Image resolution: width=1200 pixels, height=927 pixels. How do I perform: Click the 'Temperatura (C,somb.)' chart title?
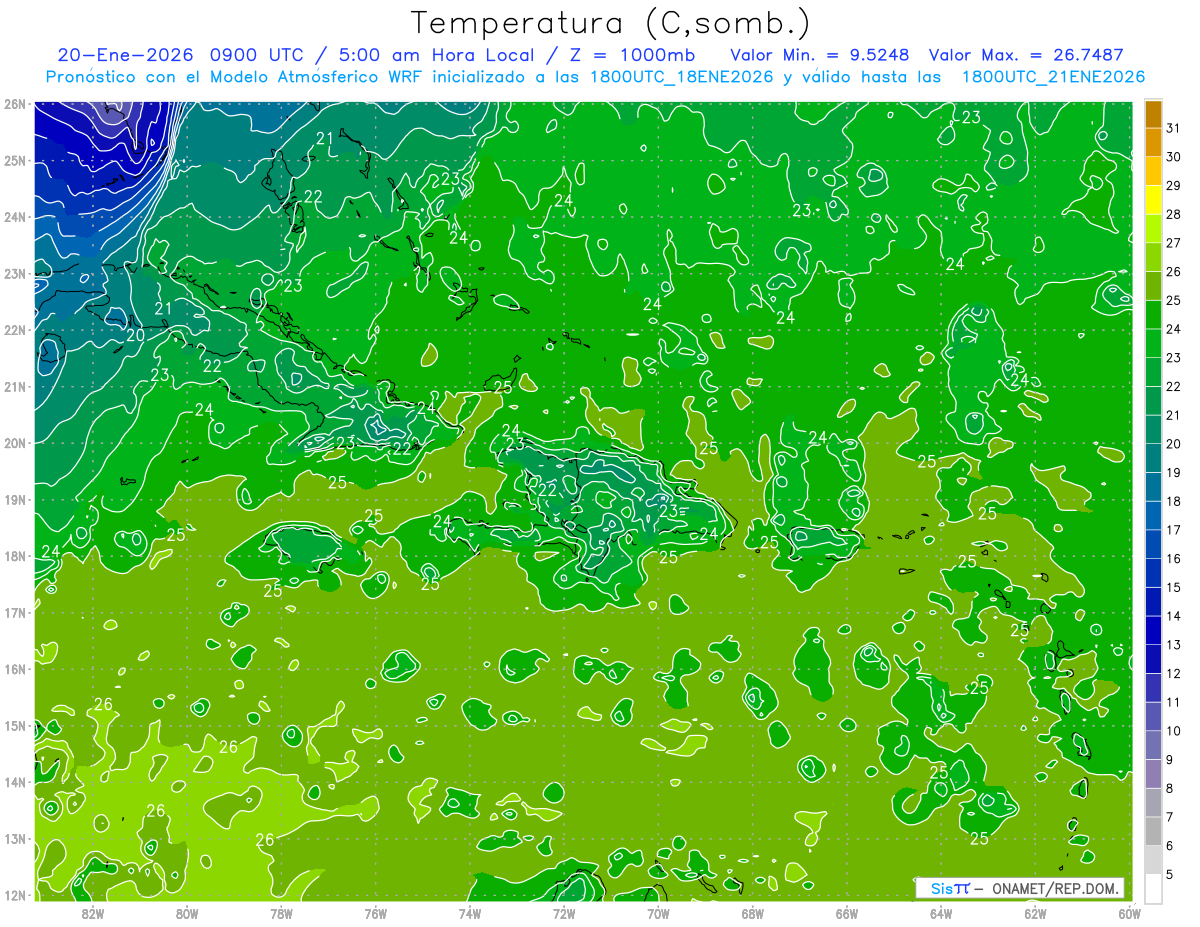[611, 23]
